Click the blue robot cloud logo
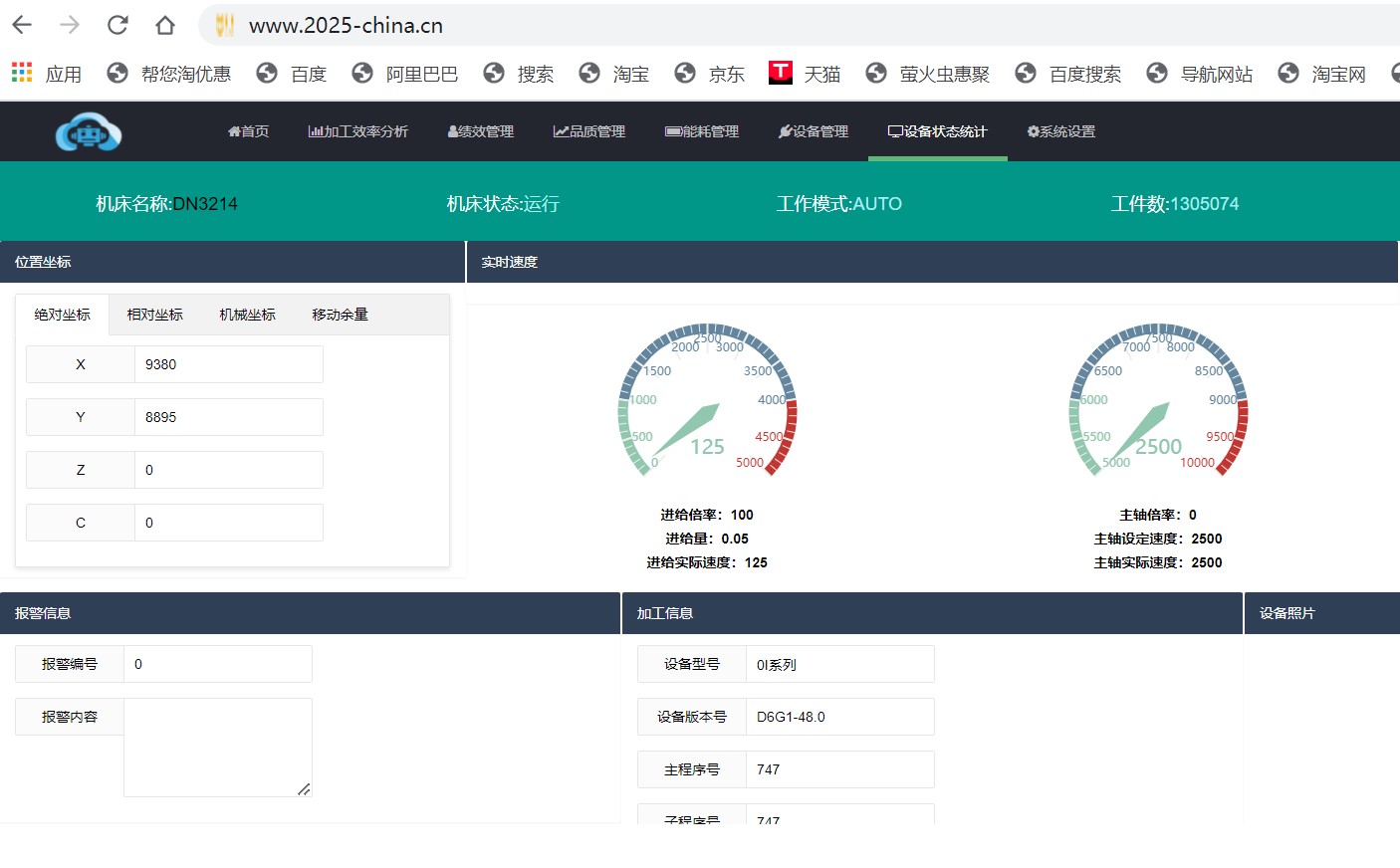This screenshot has height=868, width=1400. coord(89,131)
